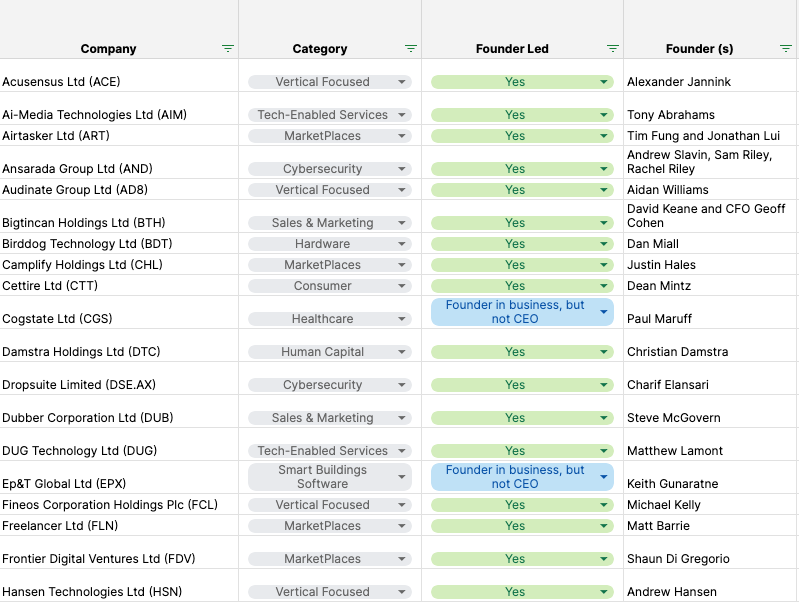Select the Dropsuite Limited (DSE.AX) cell
The image size is (799, 602).
tap(119, 378)
